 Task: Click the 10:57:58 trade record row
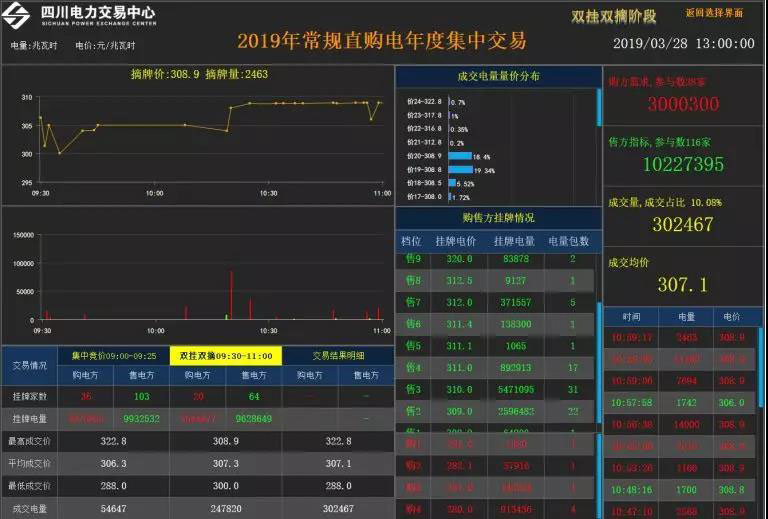tap(683, 401)
